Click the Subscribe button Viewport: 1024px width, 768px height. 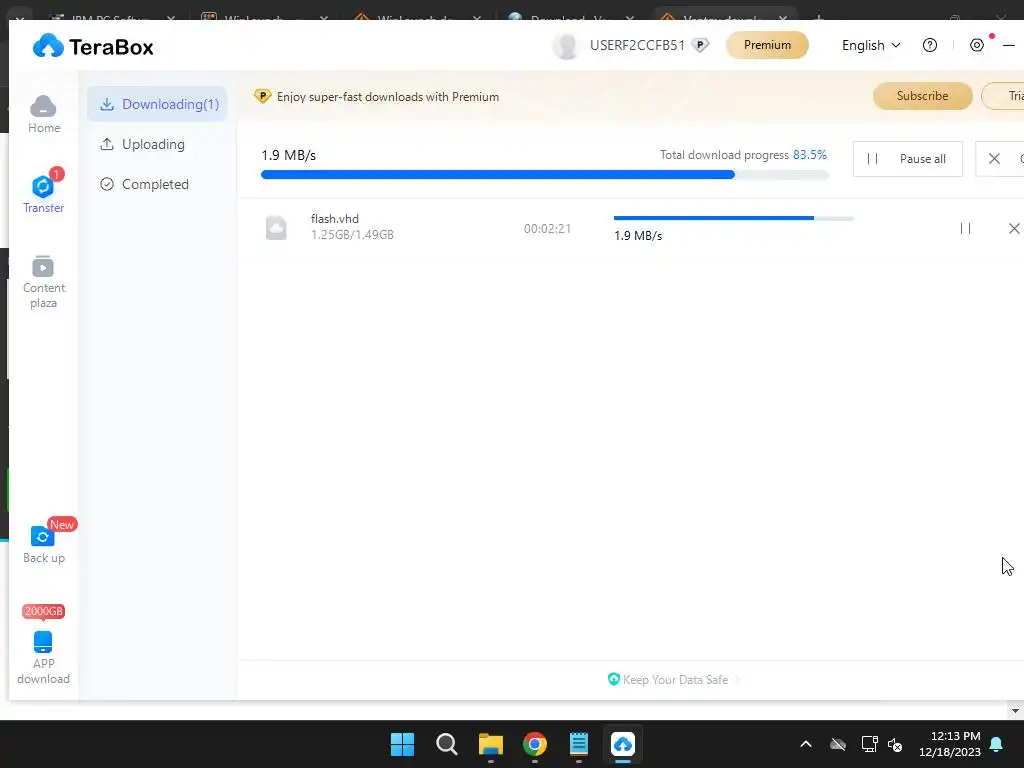[x=922, y=96]
